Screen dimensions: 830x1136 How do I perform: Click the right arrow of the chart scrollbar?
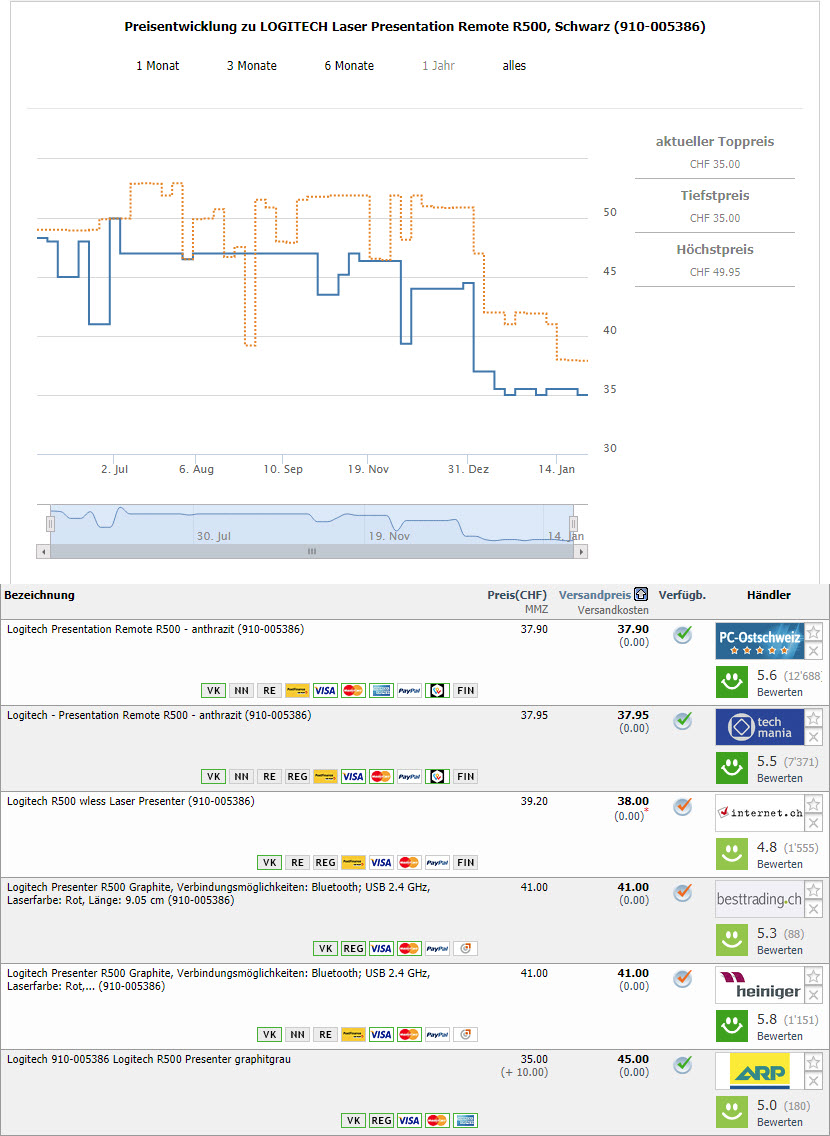[x=581, y=551]
